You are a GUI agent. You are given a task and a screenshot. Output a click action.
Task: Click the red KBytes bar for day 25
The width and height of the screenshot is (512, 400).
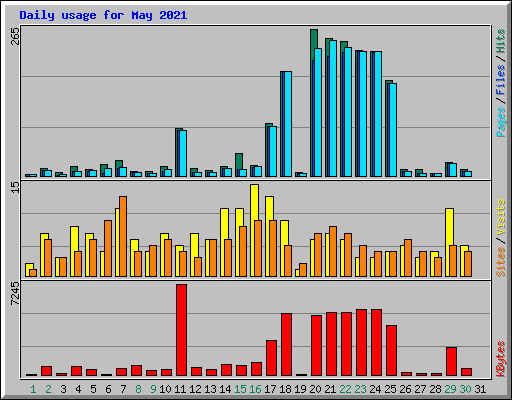tap(391, 351)
